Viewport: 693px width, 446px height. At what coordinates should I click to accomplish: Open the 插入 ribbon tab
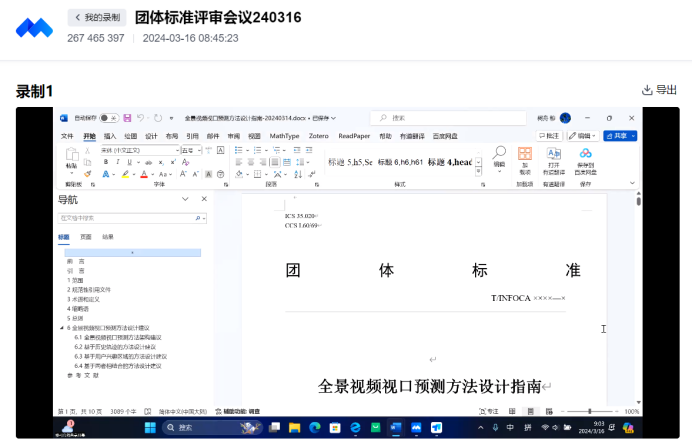[x=110, y=136]
